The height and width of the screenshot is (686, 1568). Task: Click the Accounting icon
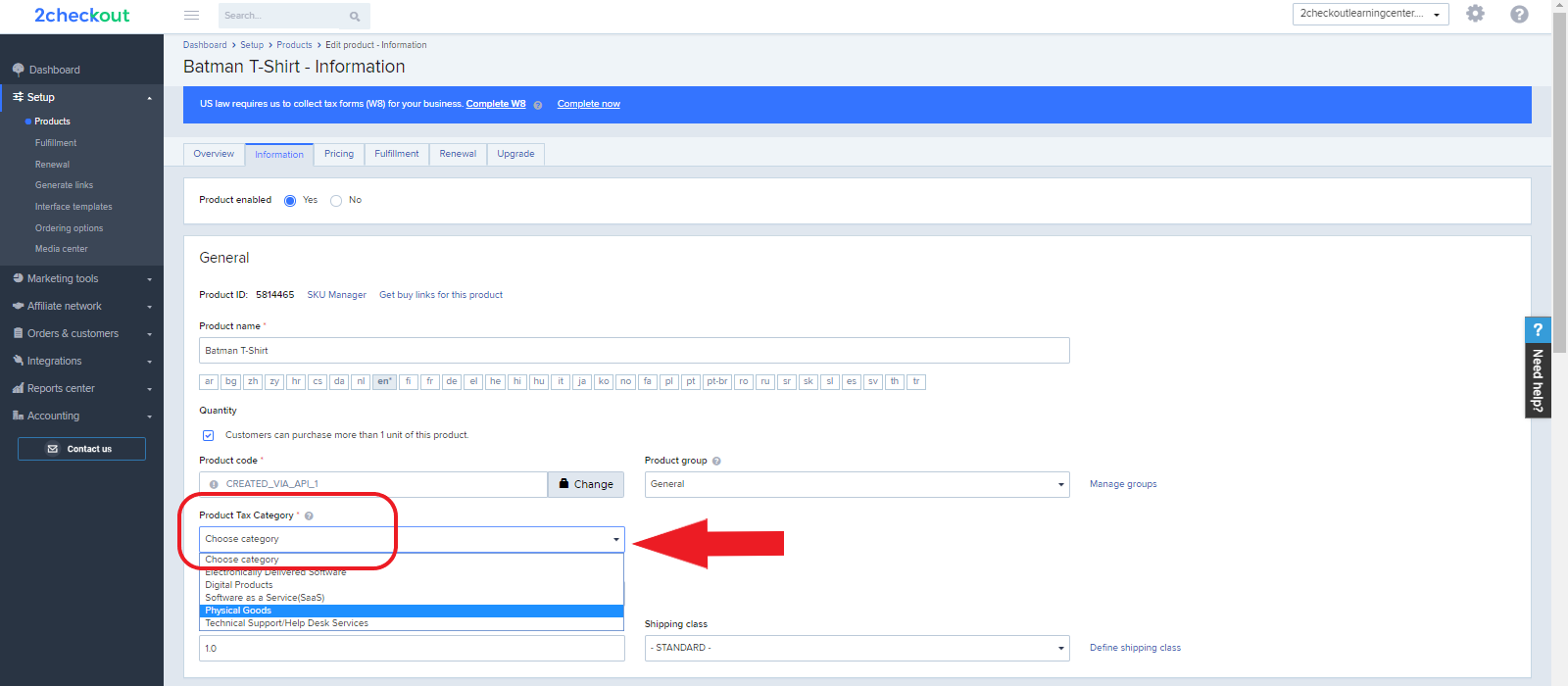[x=18, y=416]
